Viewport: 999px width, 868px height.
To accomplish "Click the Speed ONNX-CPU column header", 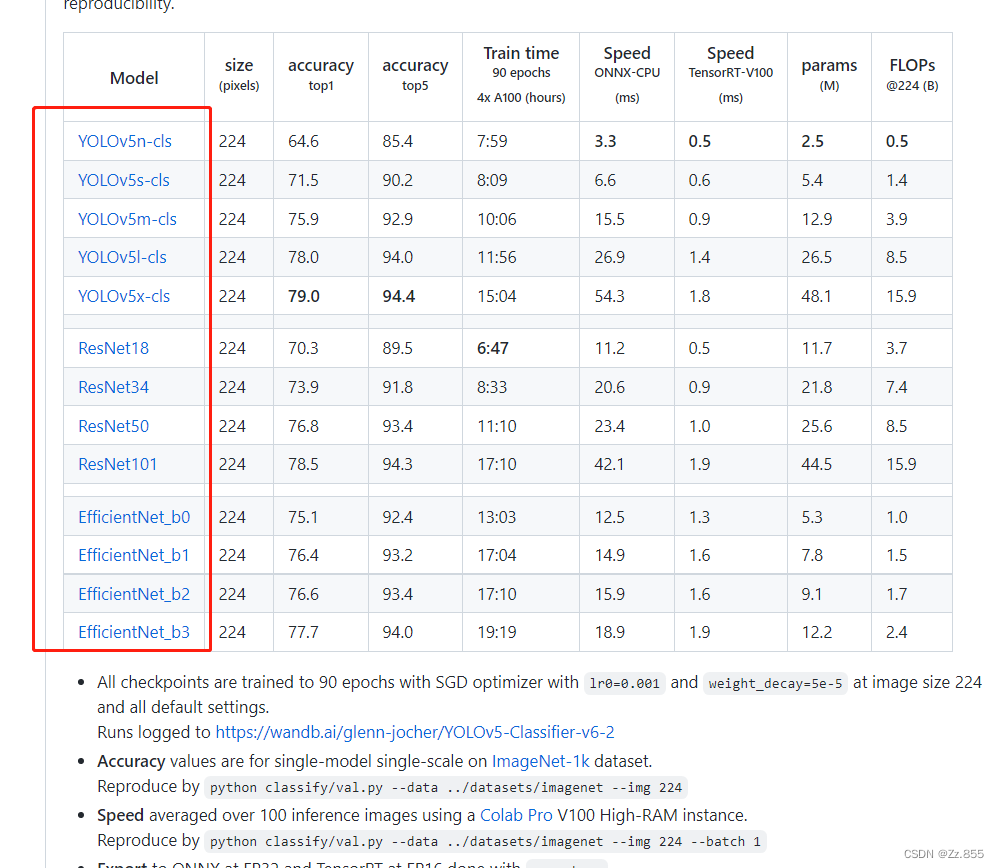I will 627,75.
